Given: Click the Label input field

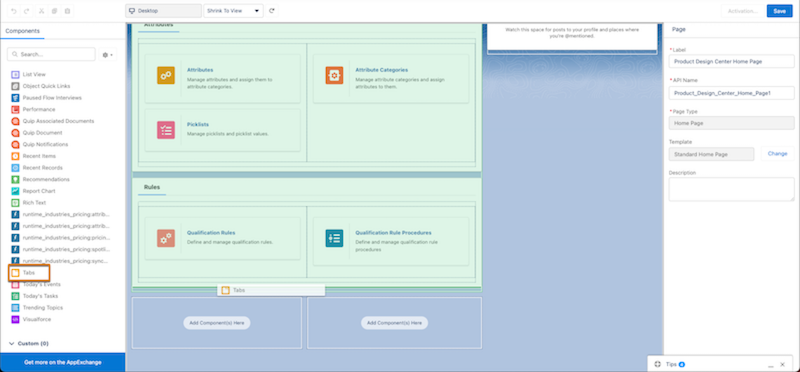Looking at the screenshot, I should 731,61.
